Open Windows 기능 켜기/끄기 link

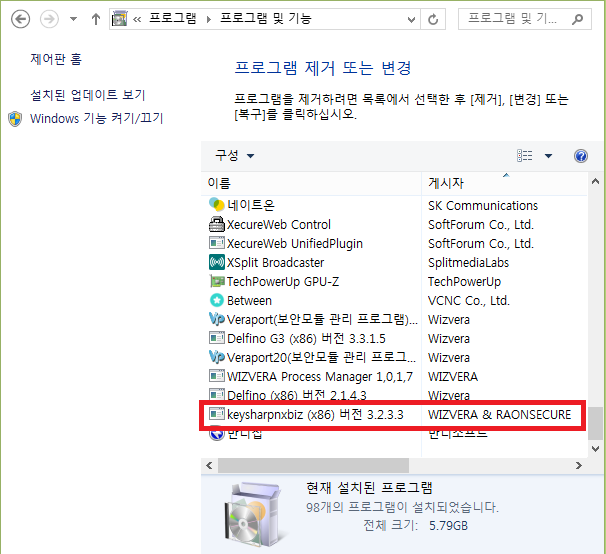click(x=97, y=118)
